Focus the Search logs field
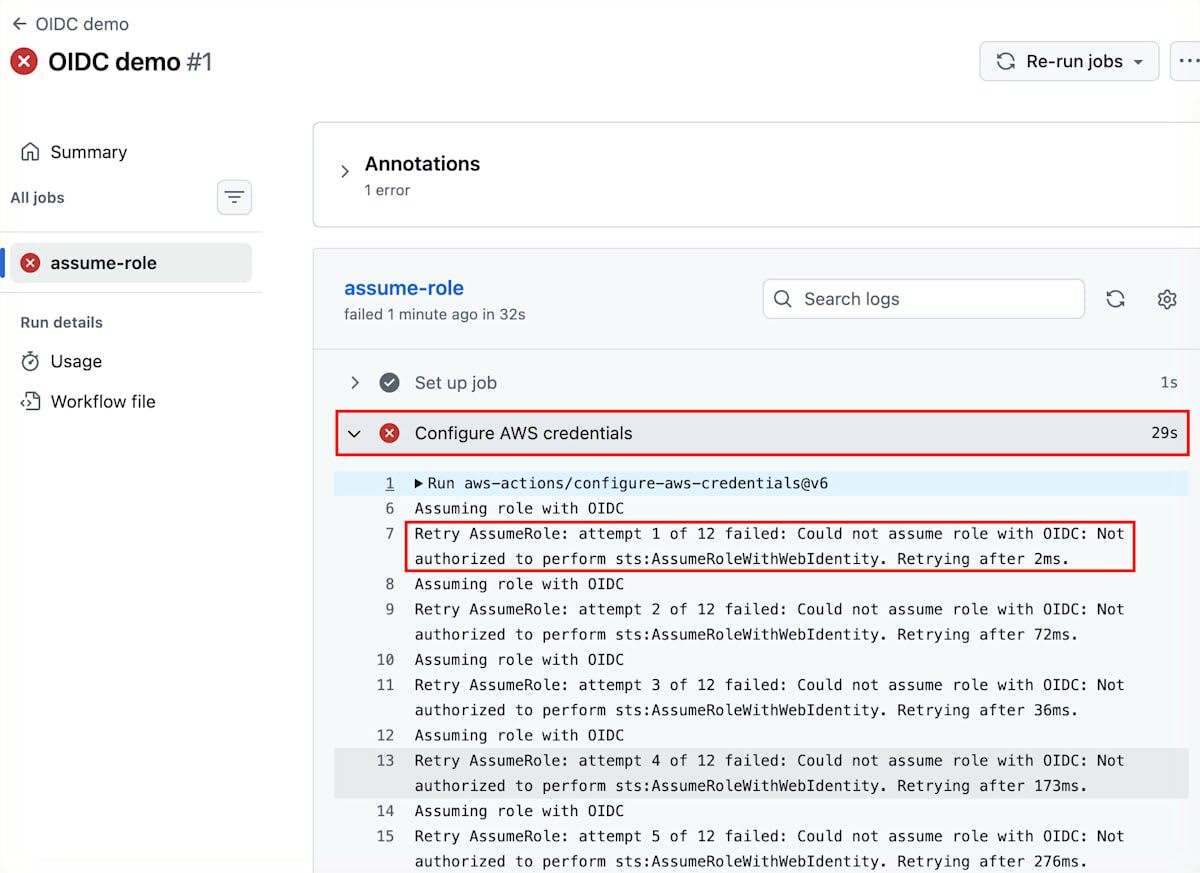Viewport: 1200px width, 873px height. tap(923, 299)
